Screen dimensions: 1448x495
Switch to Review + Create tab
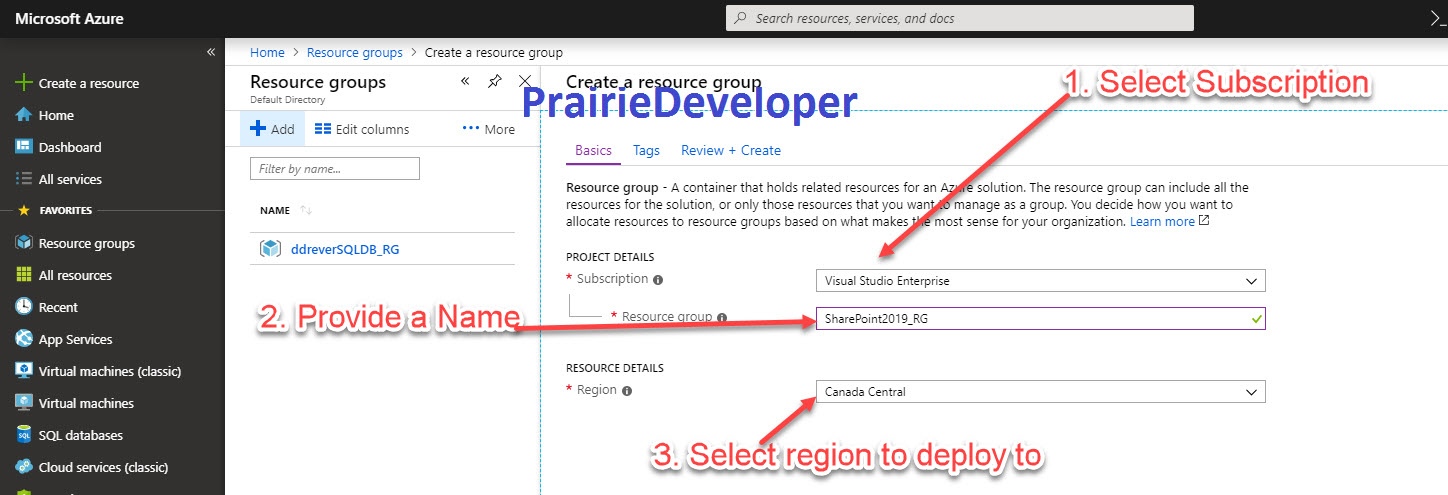point(731,150)
